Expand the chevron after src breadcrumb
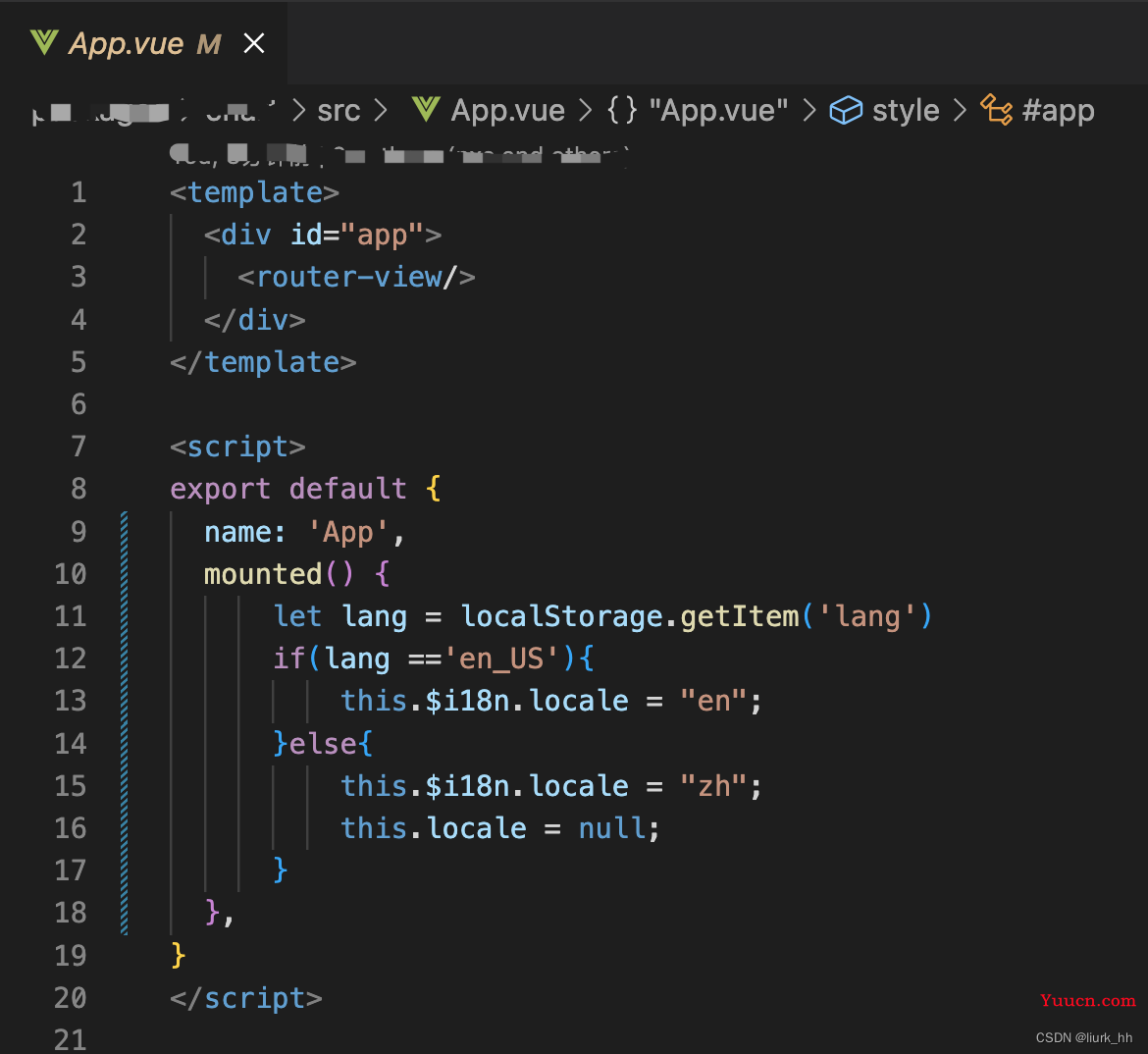This screenshot has width=1148, height=1054. tap(381, 111)
